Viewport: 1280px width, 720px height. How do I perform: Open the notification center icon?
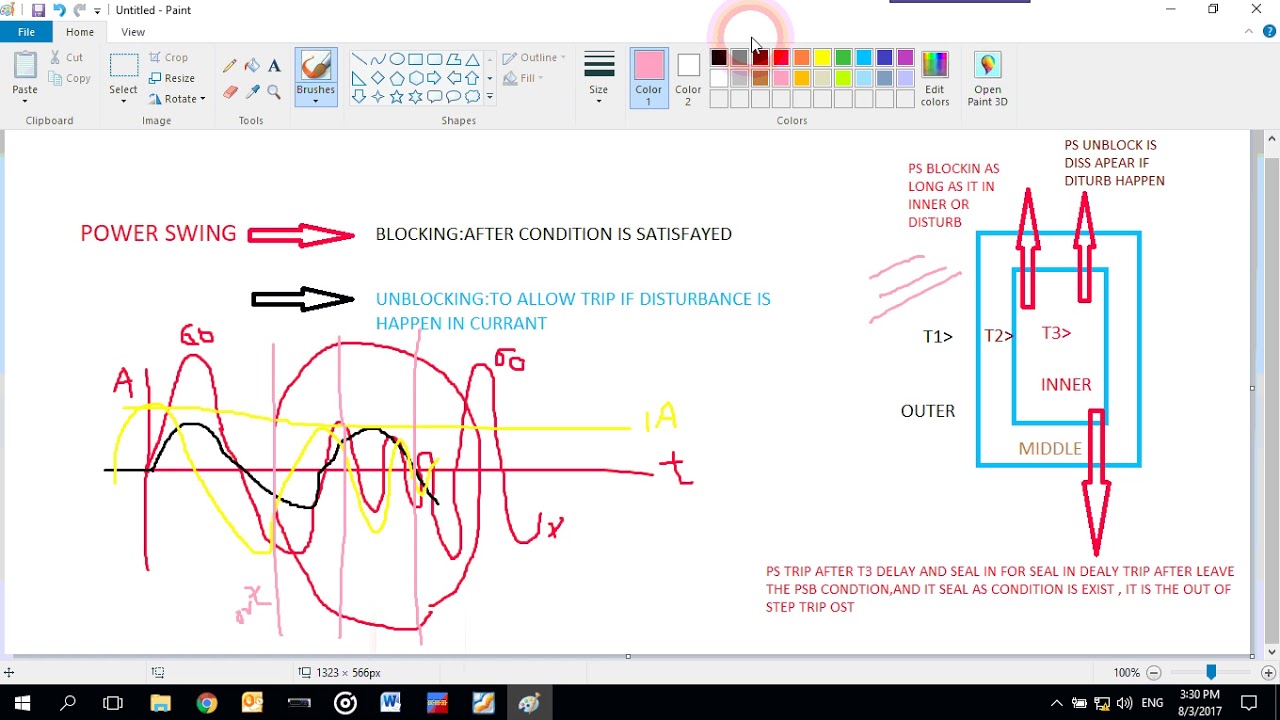coord(1248,703)
